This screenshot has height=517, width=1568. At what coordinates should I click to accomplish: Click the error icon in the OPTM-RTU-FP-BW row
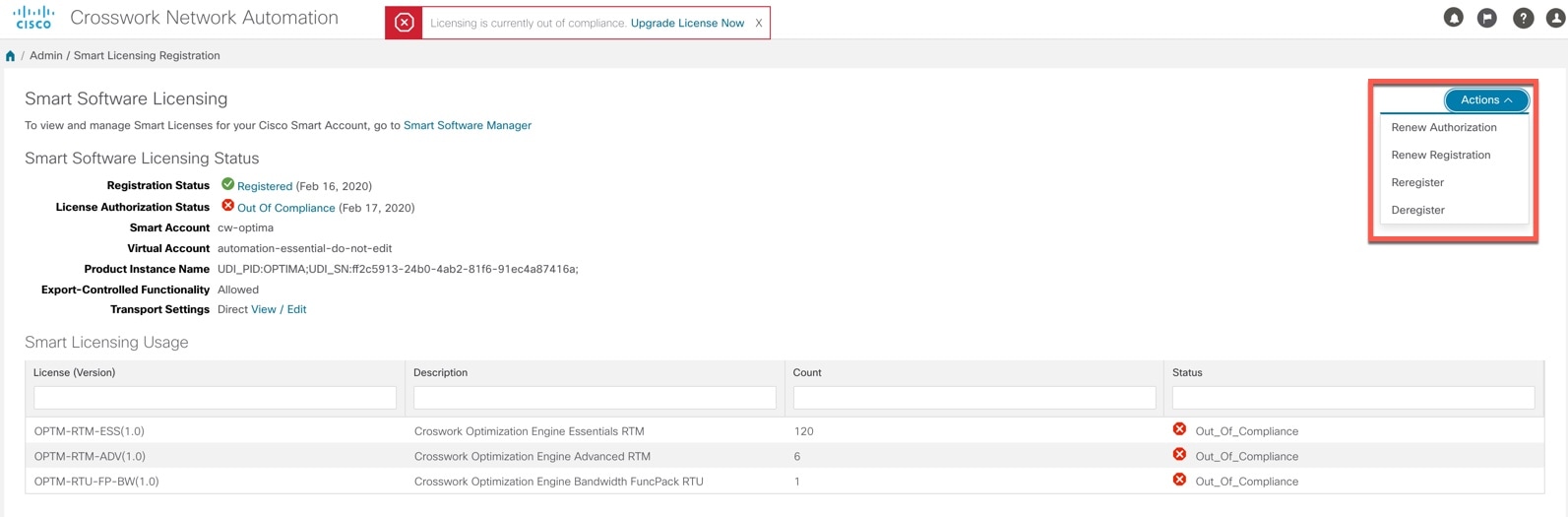click(1179, 480)
